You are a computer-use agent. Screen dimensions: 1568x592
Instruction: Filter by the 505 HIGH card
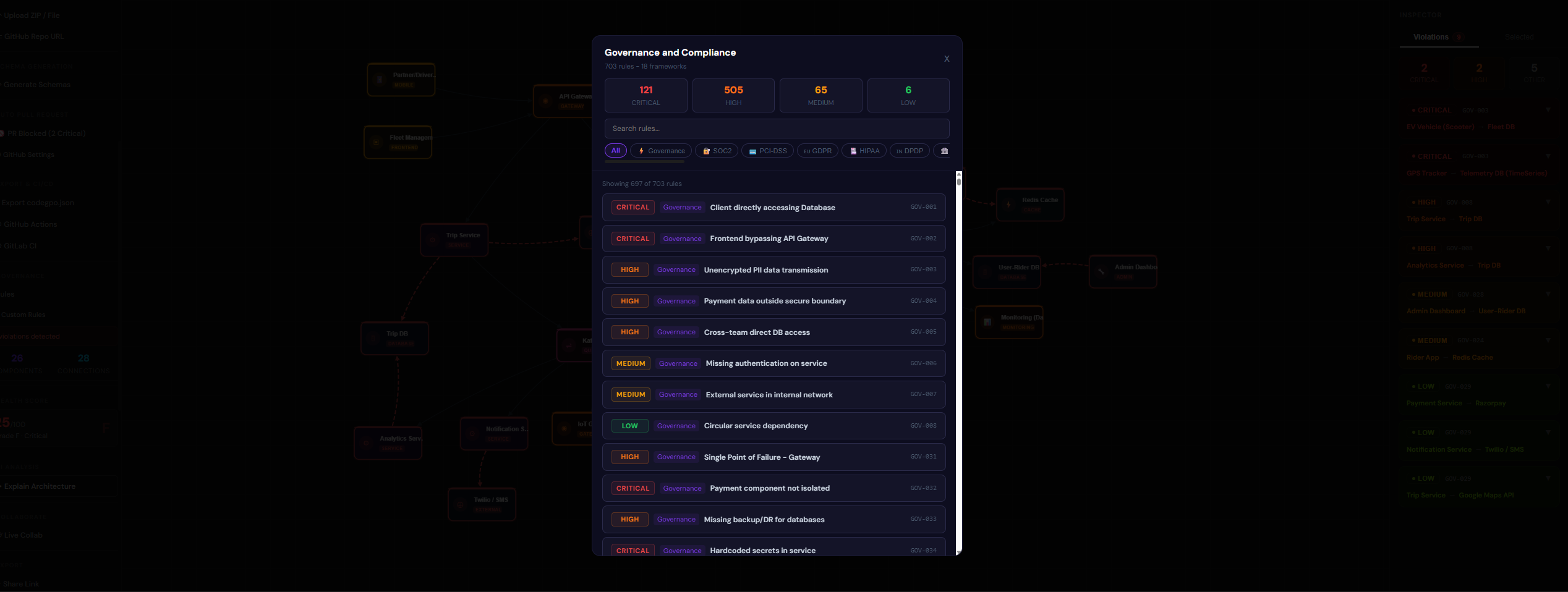click(x=733, y=95)
